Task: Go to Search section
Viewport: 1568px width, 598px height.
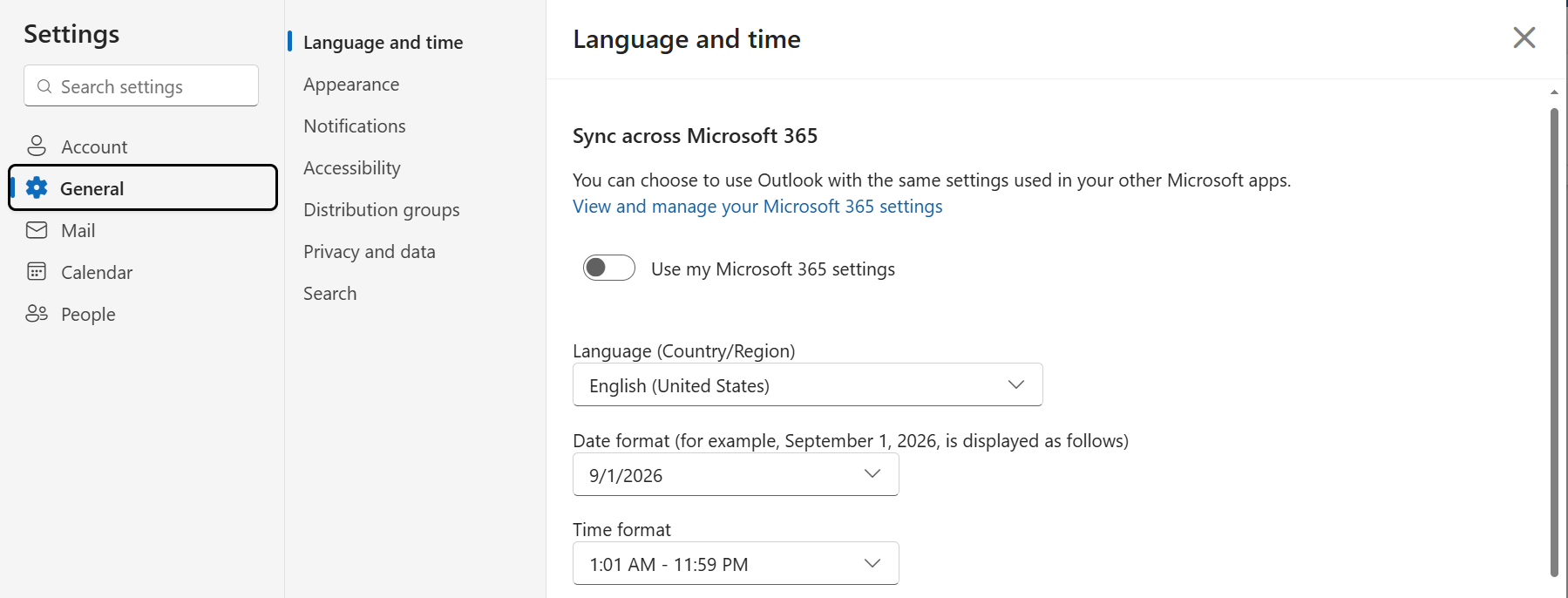Action: 329,293
